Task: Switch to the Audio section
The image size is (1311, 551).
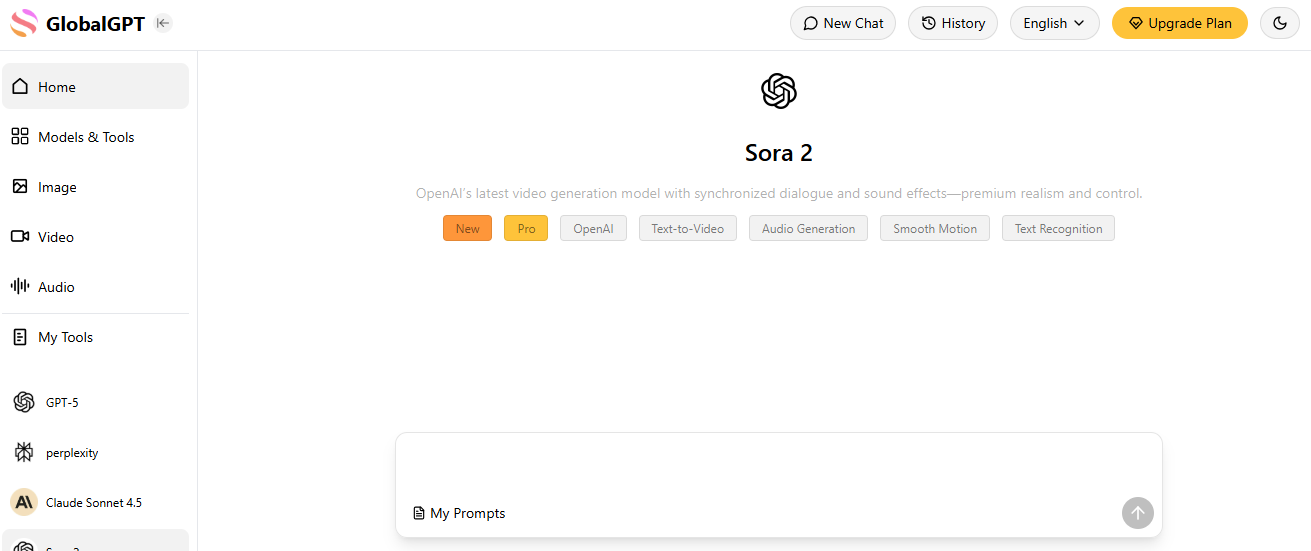Action: pos(56,287)
